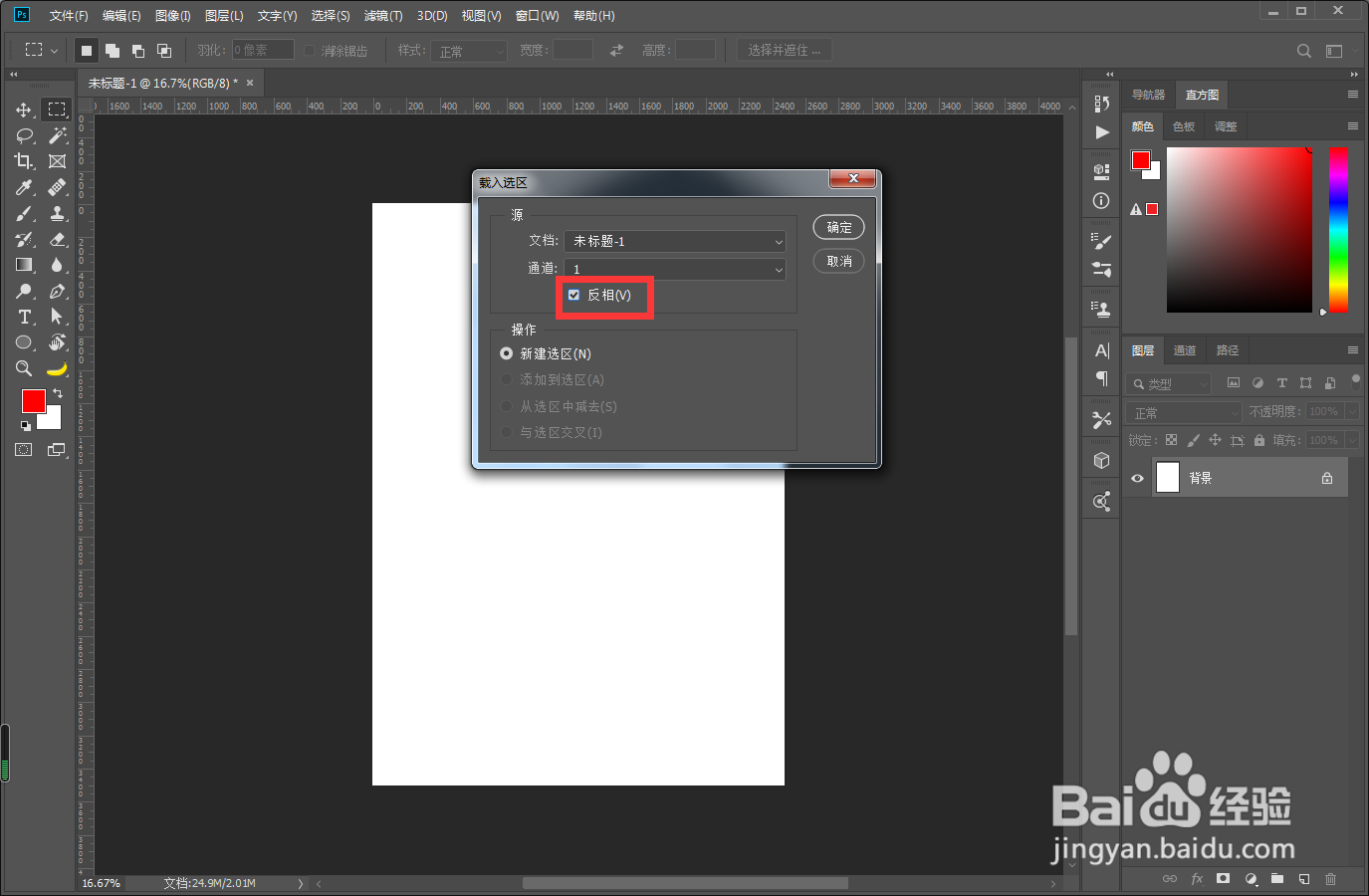Select the 新建选区(N) radio button
Viewport: 1369px width, 896px height.
point(506,353)
